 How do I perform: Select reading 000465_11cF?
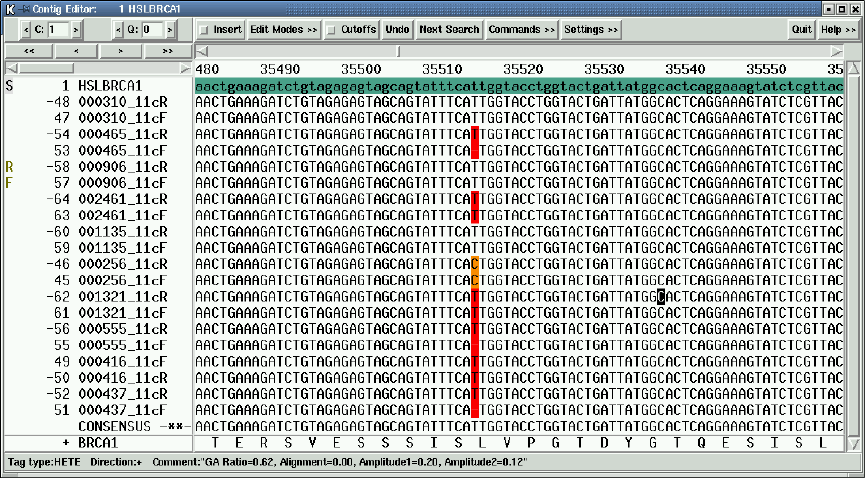click(122, 151)
